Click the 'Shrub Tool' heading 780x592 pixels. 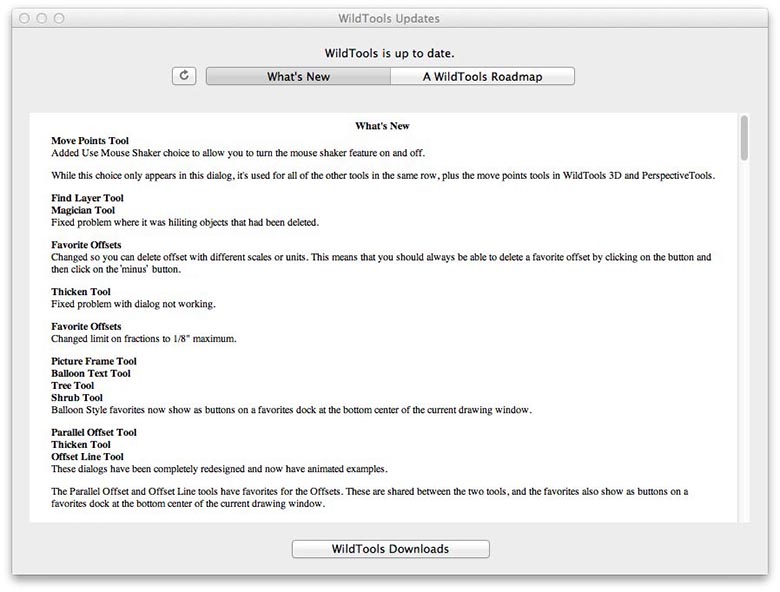click(77, 397)
